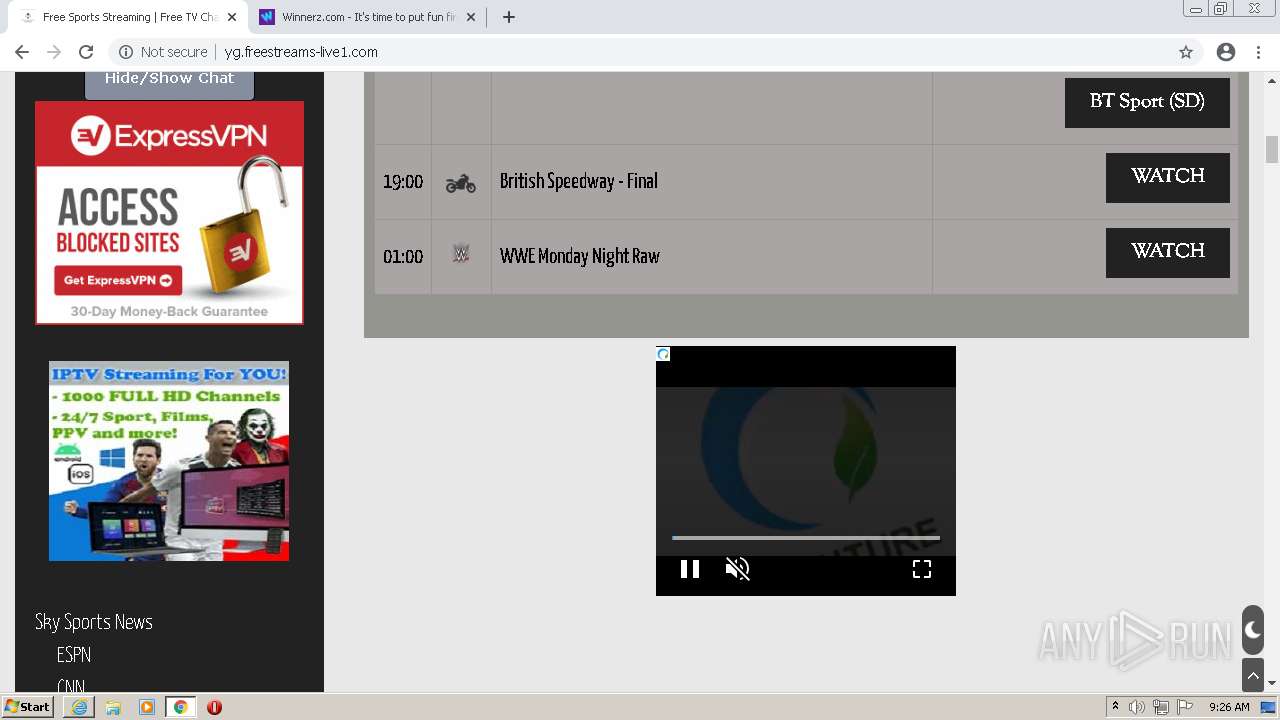
Task: Go back to previous page
Action: [x=22, y=52]
